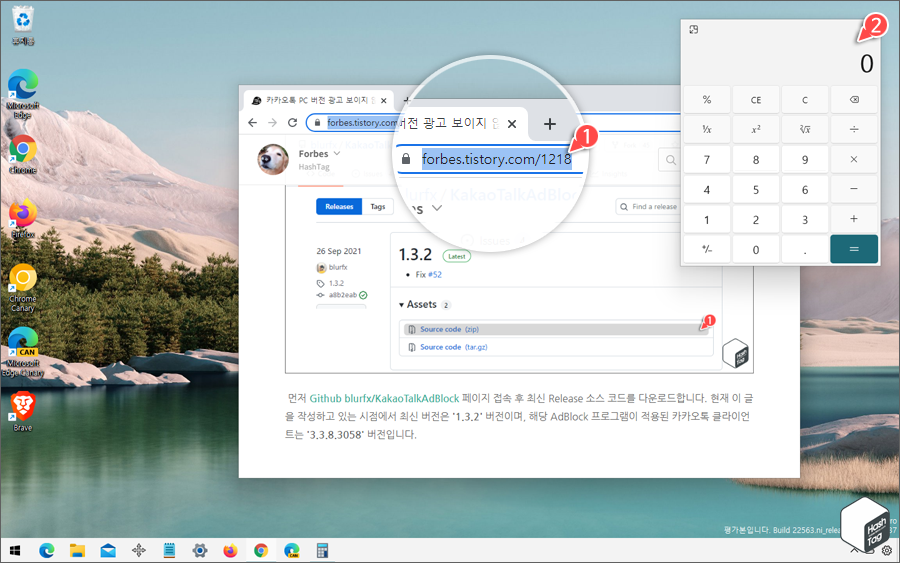900x563 pixels.
Task: Select the Chrome Canary desktop shortcut
Action: pyautogui.click(x=23, y=288)
